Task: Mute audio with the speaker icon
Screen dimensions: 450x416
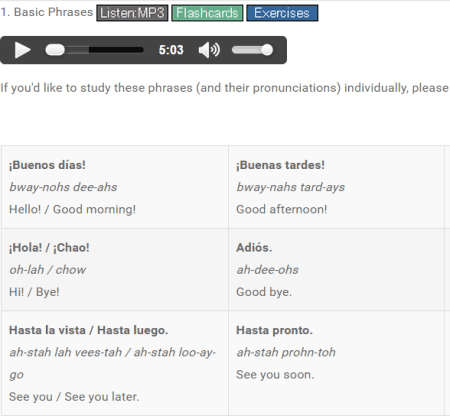Action: [209, 50]
